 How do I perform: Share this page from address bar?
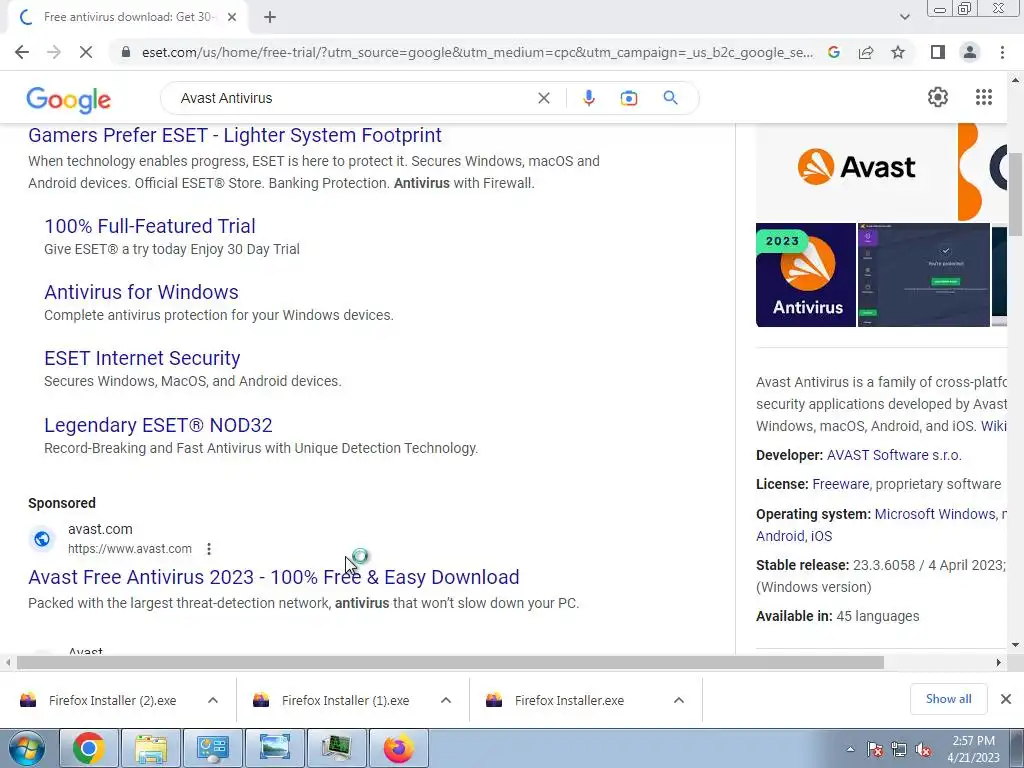pos(866,52)
